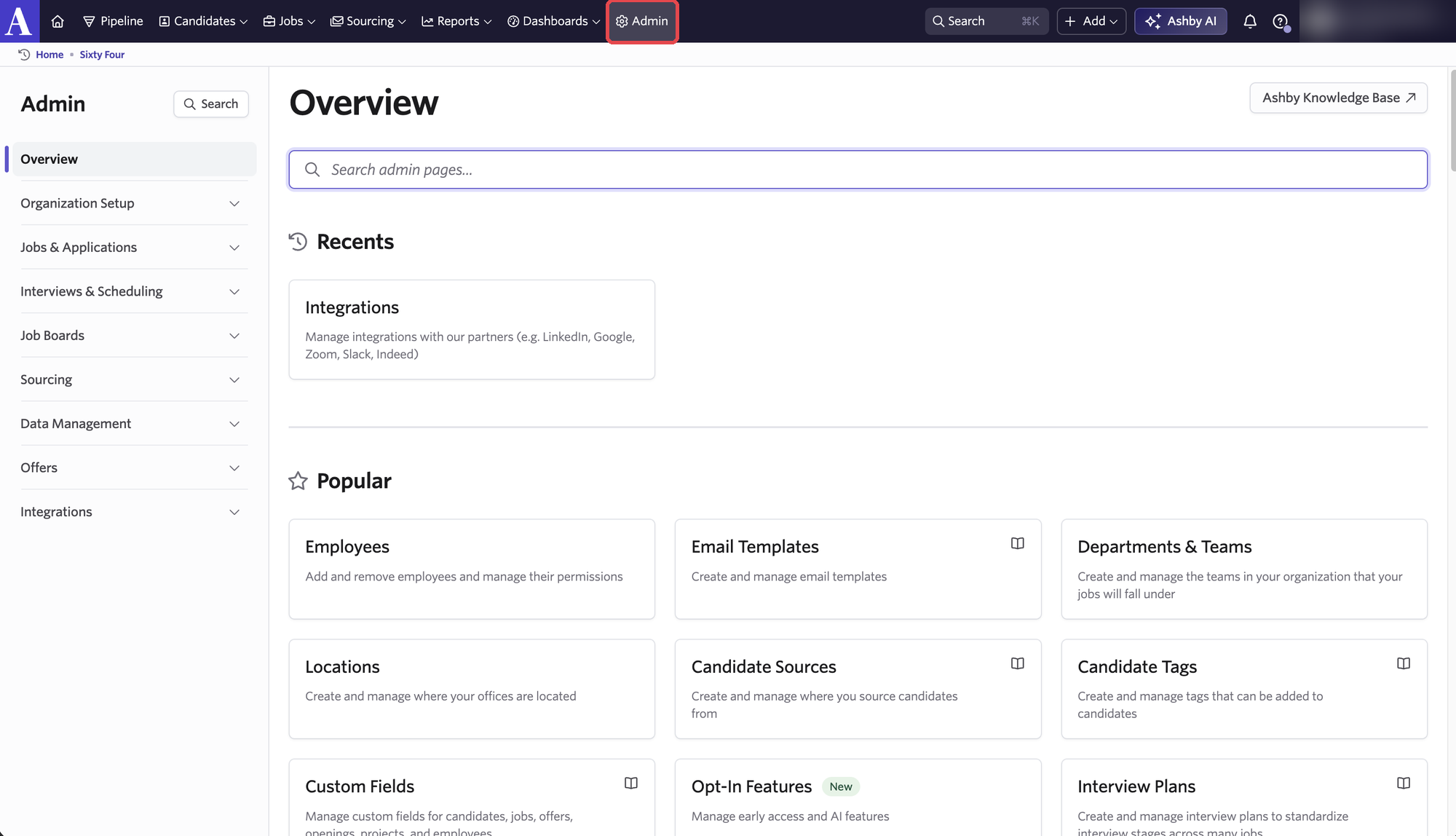The height and width of the screenshot is (836, 1456).
Task: Click the Candidate Tags book icon
Action: [1404, 663]
